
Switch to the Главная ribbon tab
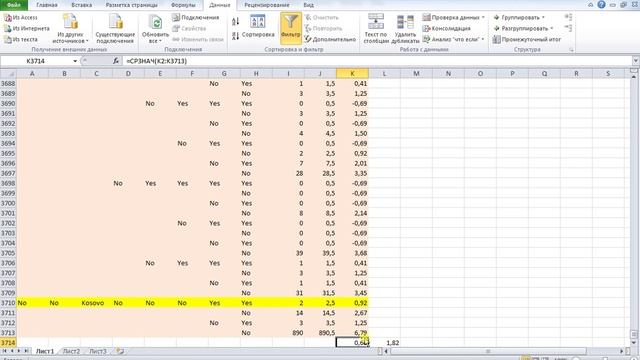click(x=47, y=5)
